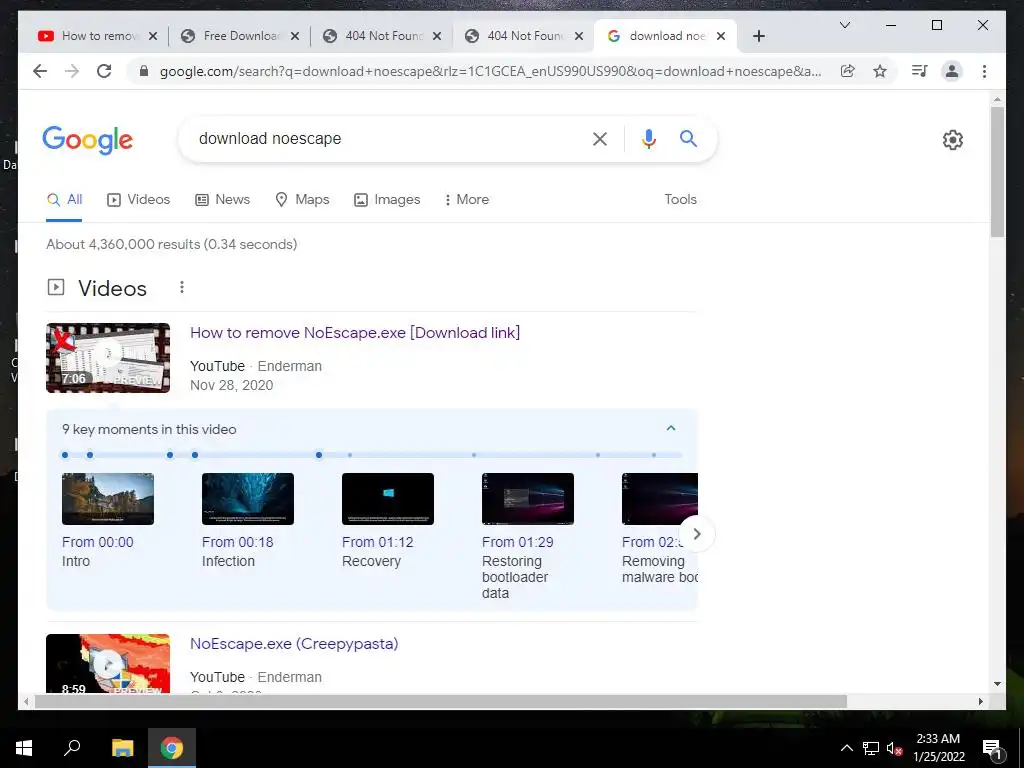Open the new tab plus button
Screen dimensions: 1024x768
coord(758,36)
